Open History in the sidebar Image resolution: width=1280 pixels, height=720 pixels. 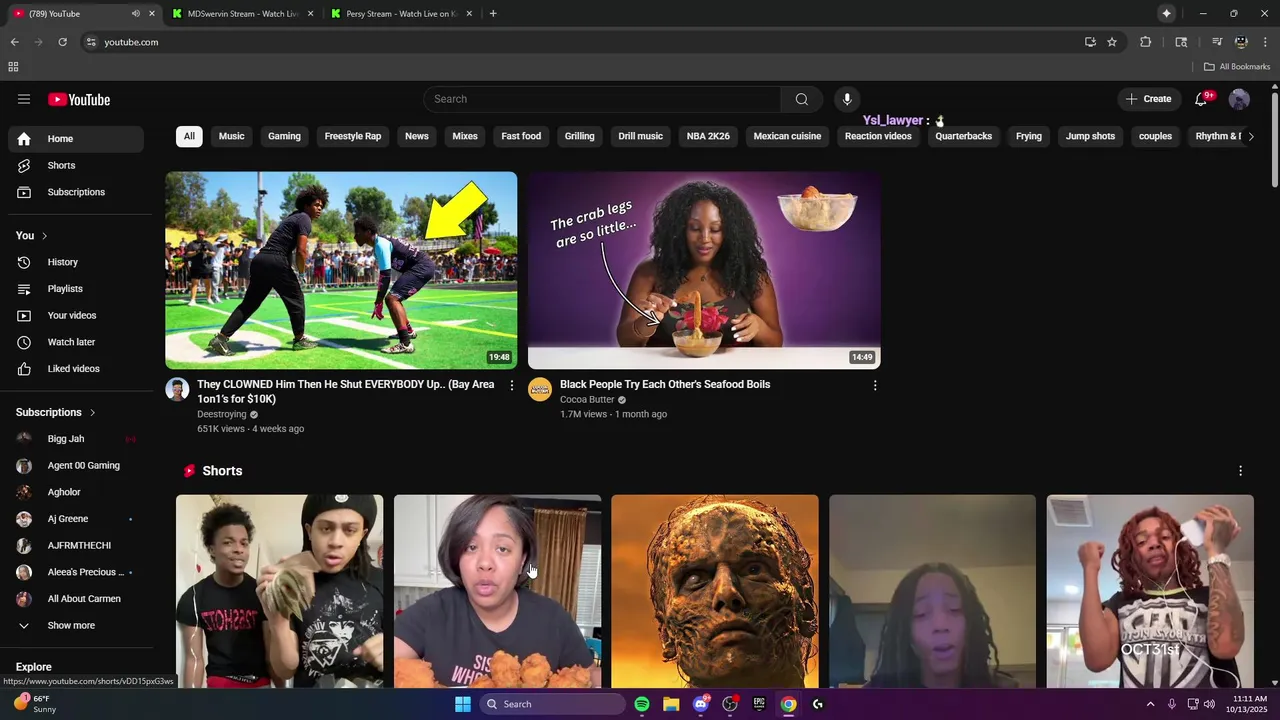pyautogui.click(x=76, y=262)
